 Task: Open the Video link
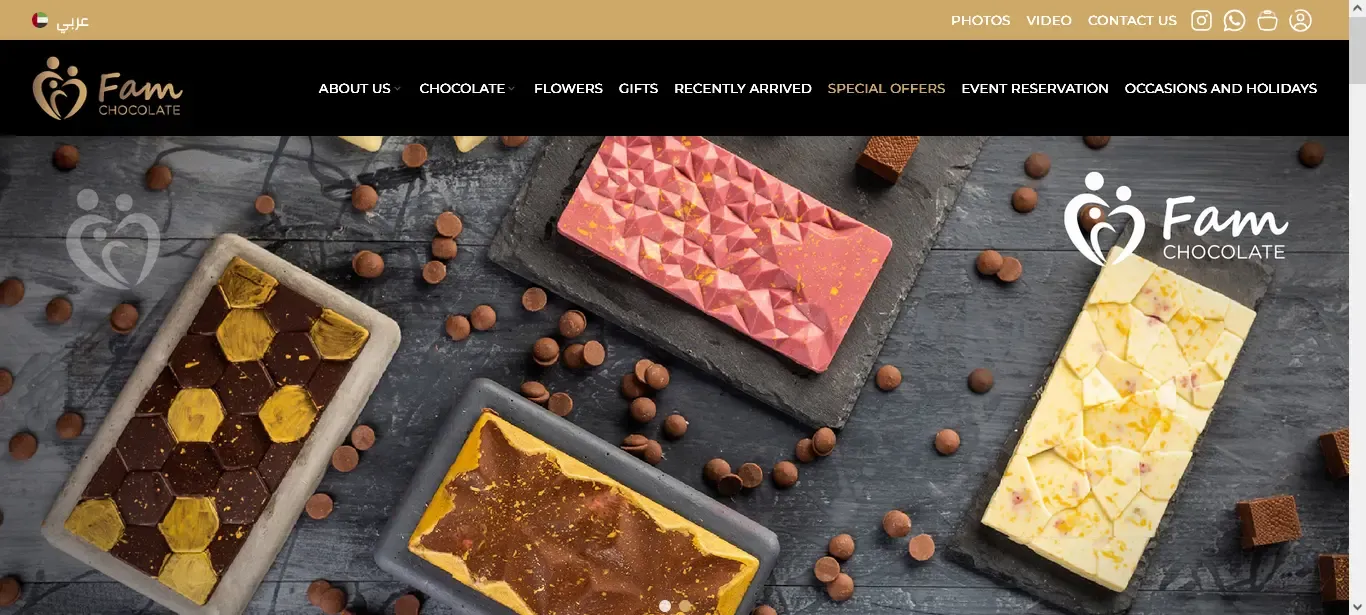[x=1049, y=20]
